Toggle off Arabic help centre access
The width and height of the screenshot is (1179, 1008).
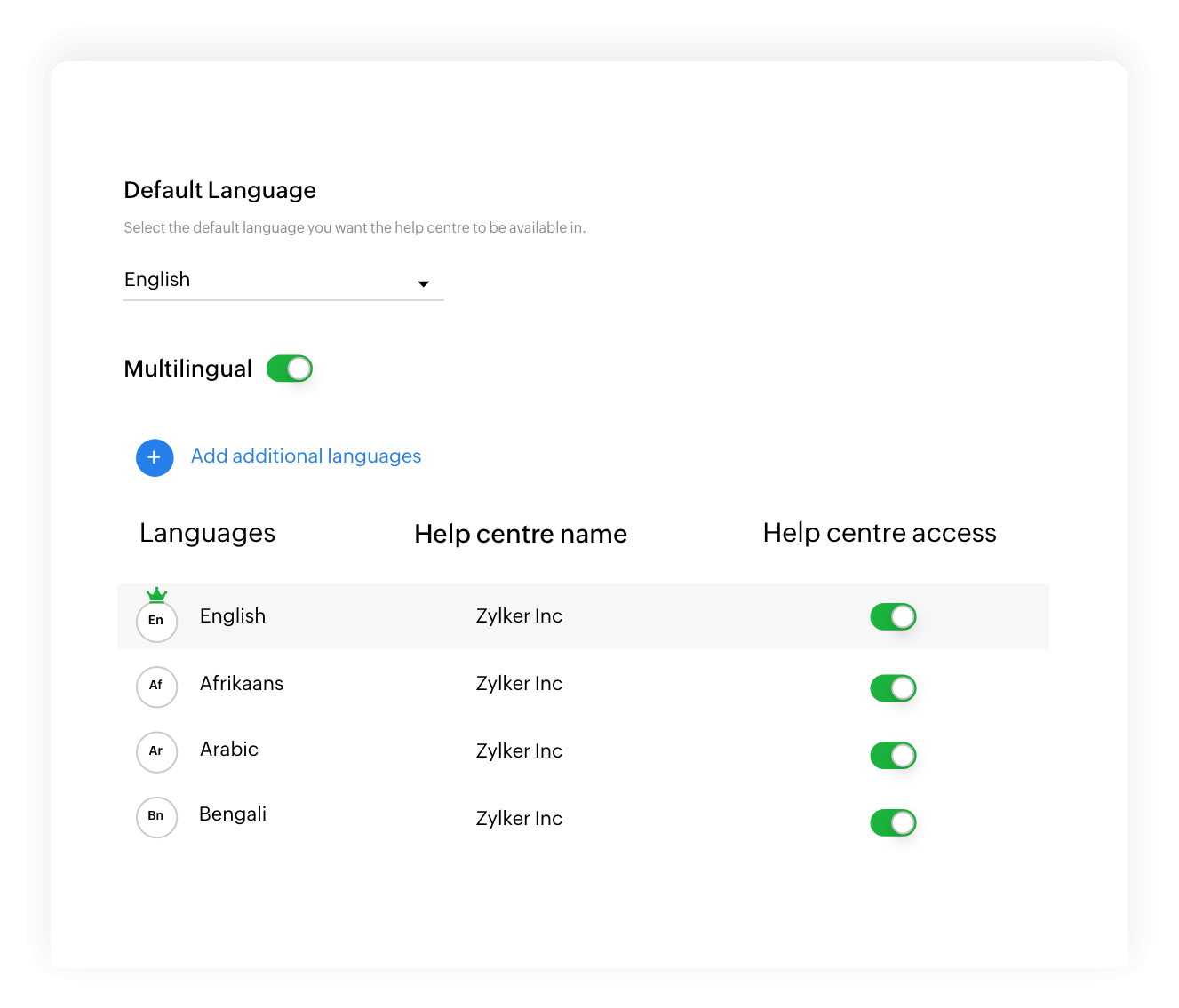[x=893, y=755]
